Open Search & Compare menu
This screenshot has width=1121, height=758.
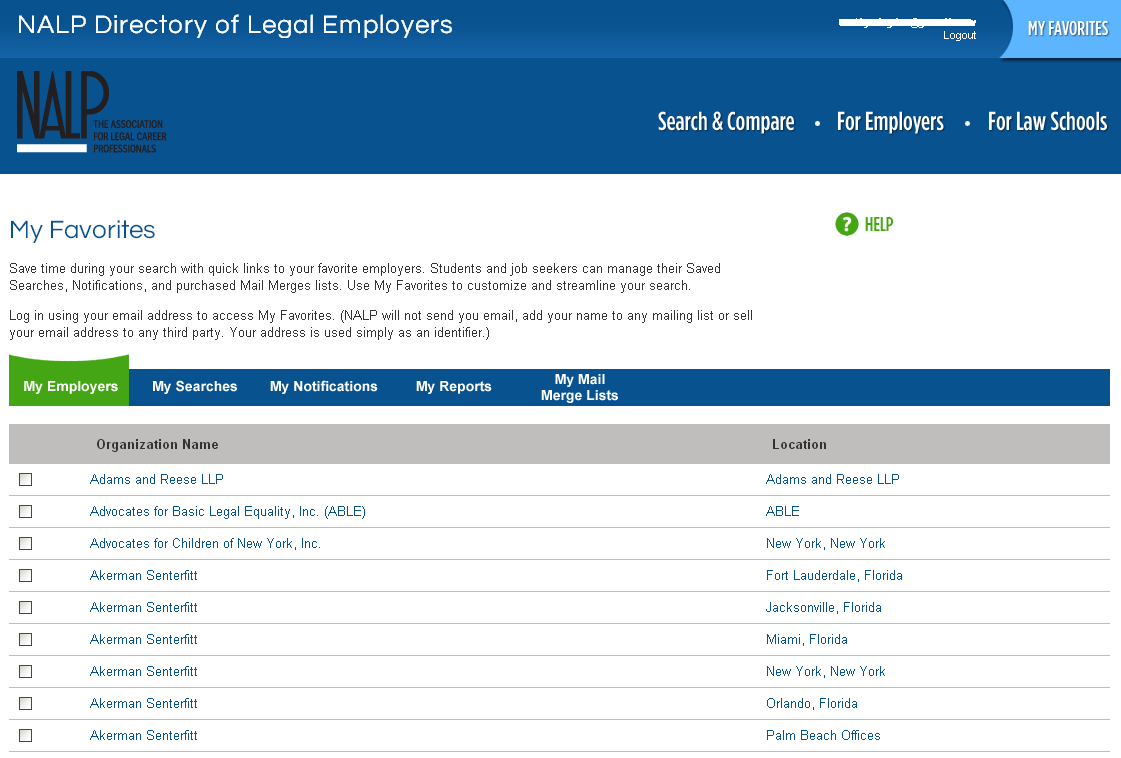tap(726, 122)
